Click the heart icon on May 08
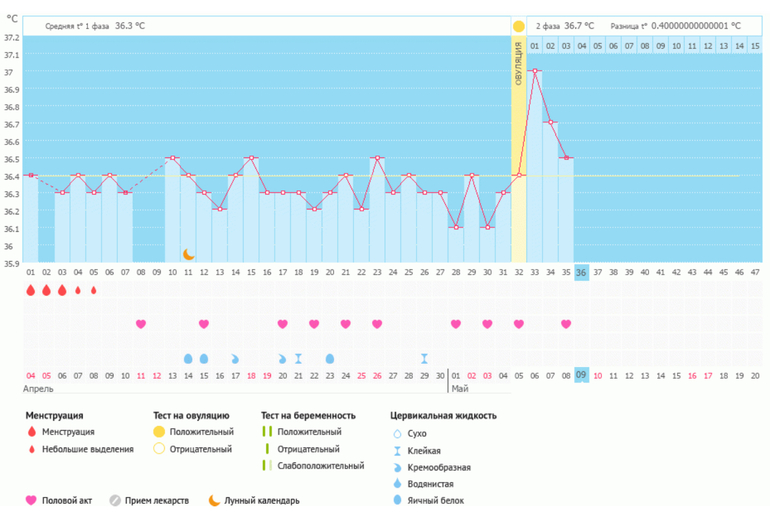 [566, 324]
